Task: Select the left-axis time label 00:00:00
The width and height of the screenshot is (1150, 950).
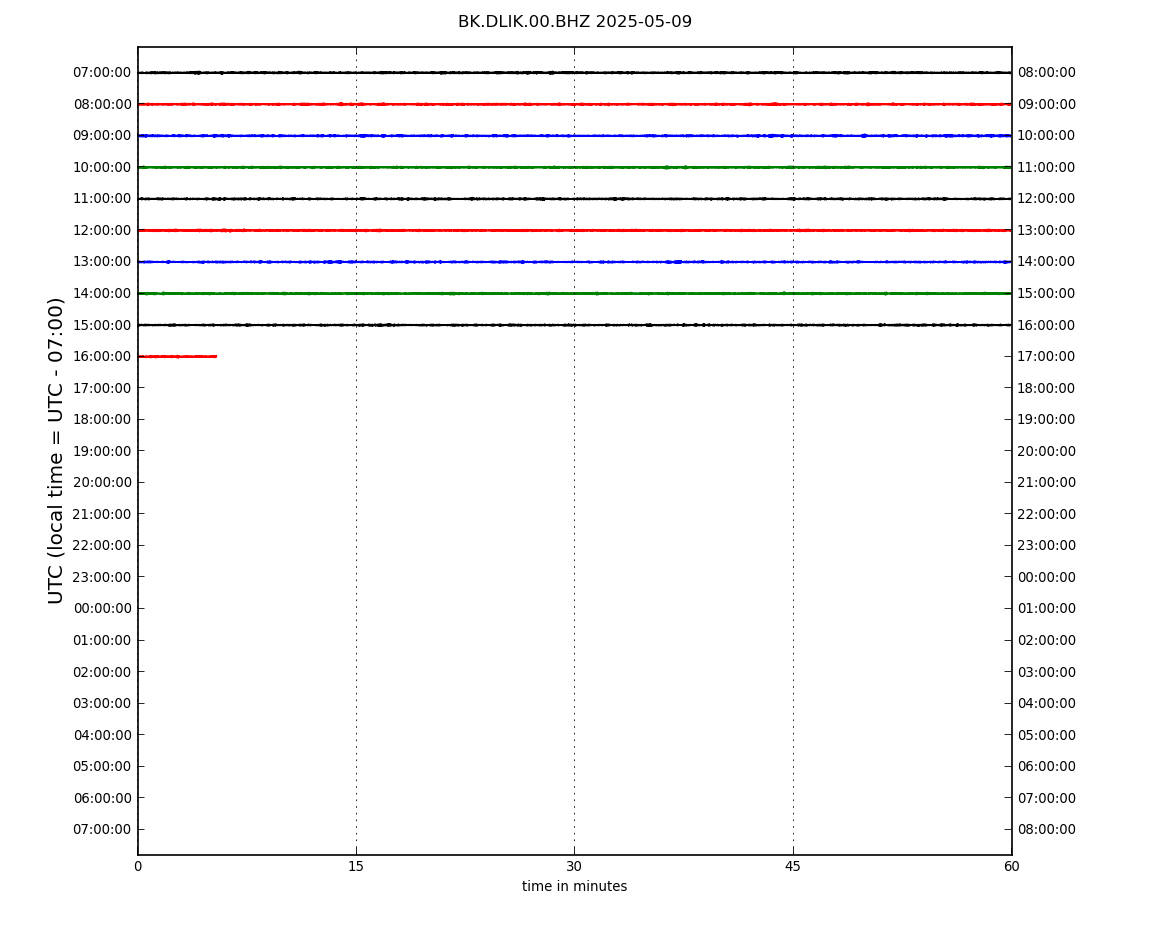Action: 102,608
